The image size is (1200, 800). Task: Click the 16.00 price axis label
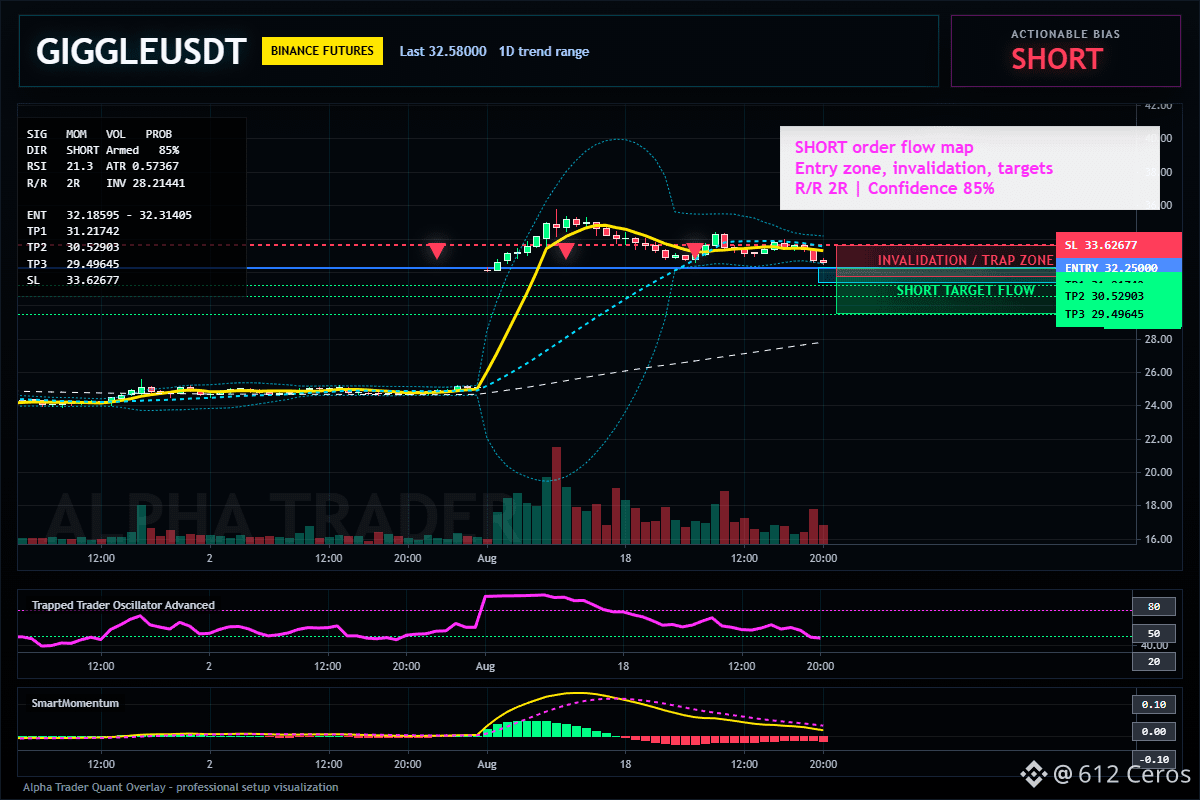click(1158, 539)
